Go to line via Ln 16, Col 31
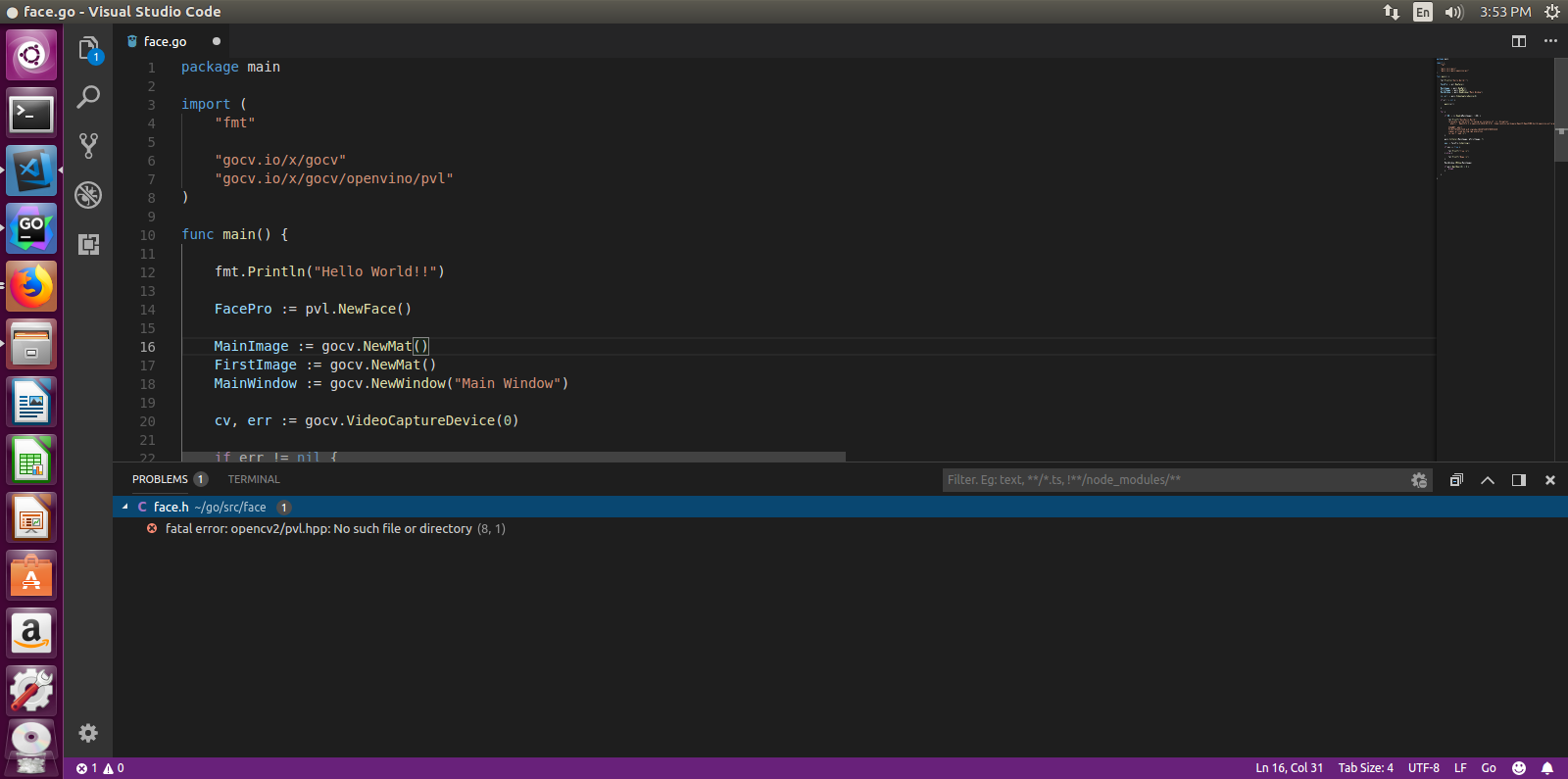Screen dimensions: 1568x779 click(x=1289, y=768)
